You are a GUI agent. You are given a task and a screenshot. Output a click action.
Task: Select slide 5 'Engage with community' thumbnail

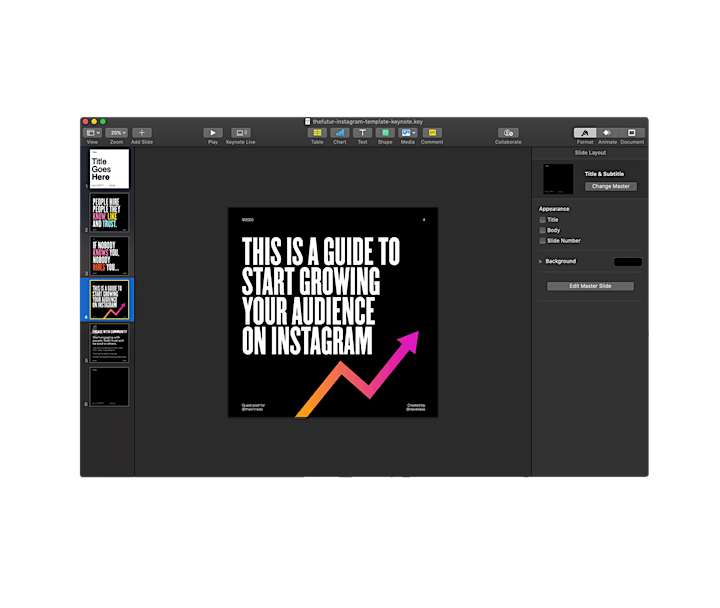coord(109,343)
